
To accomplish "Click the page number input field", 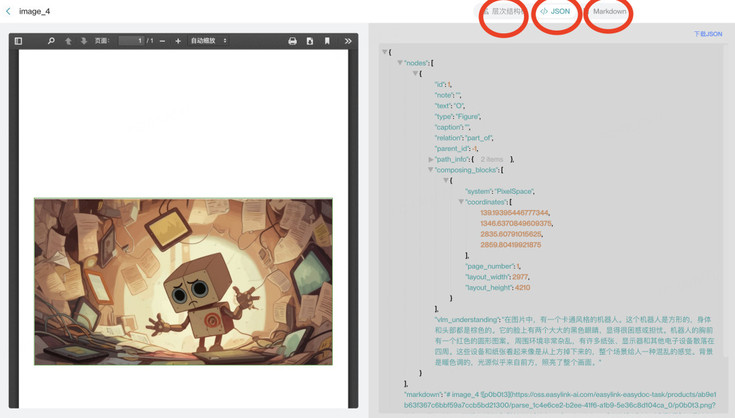I will click(130, 41).
